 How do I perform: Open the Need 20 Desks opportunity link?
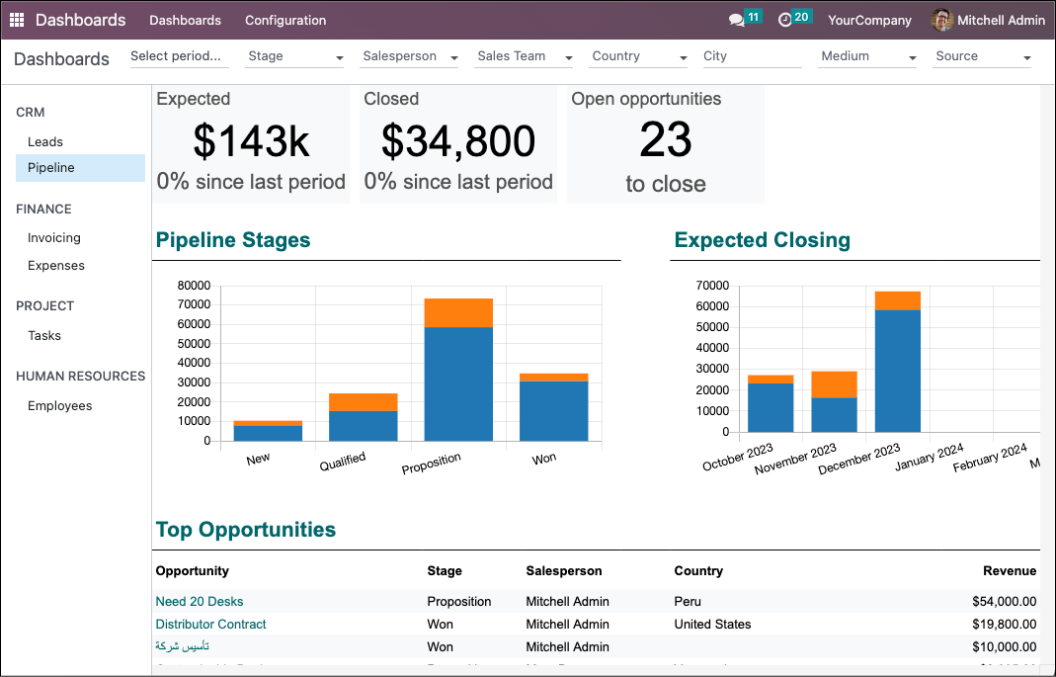(199, 602)
